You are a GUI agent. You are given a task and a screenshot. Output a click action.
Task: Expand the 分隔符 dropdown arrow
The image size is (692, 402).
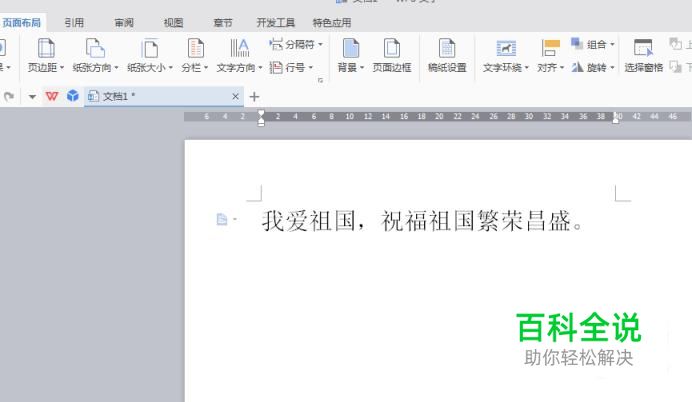[x=320, y=44]
